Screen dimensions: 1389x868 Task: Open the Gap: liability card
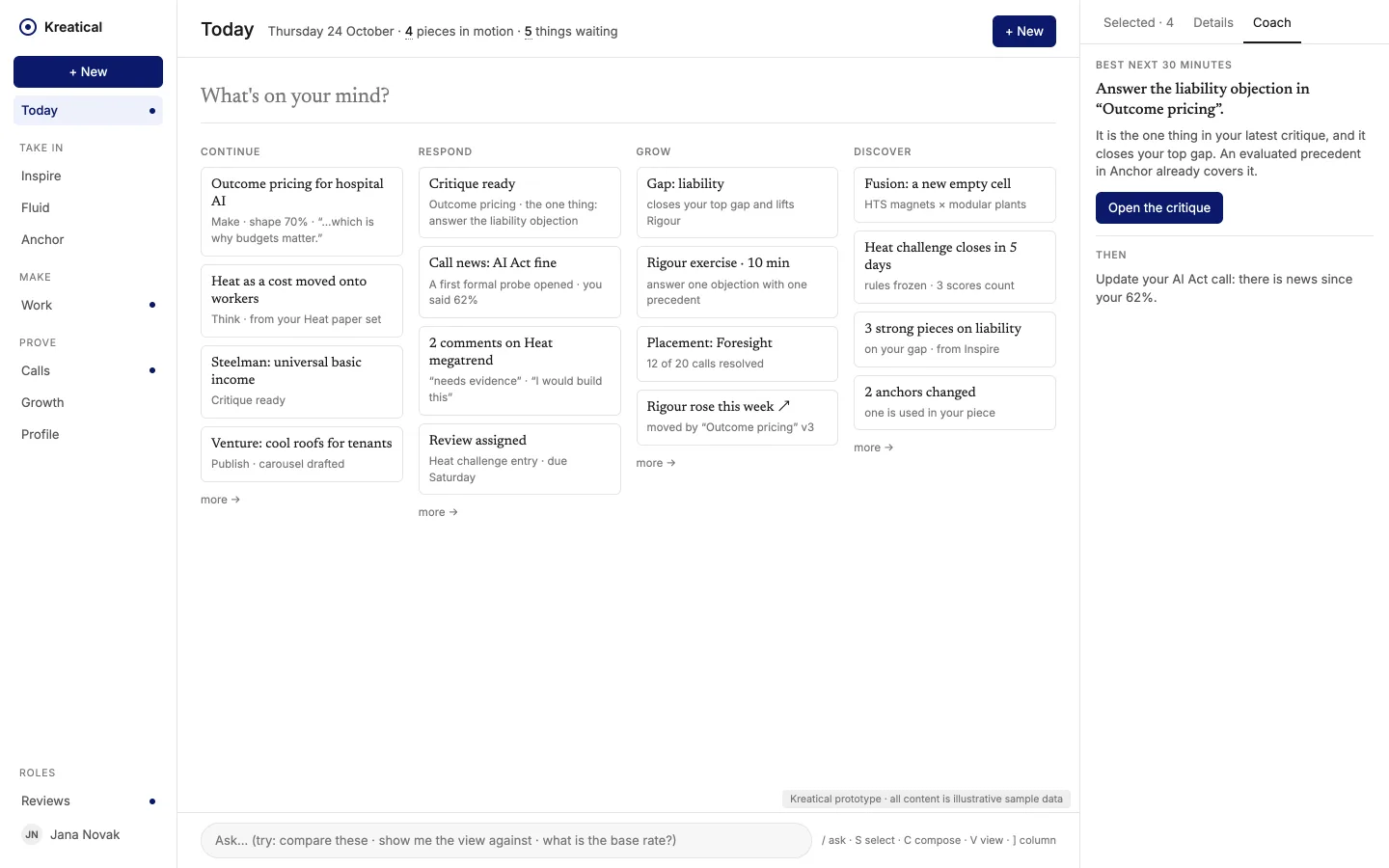[x=737, y=203]
